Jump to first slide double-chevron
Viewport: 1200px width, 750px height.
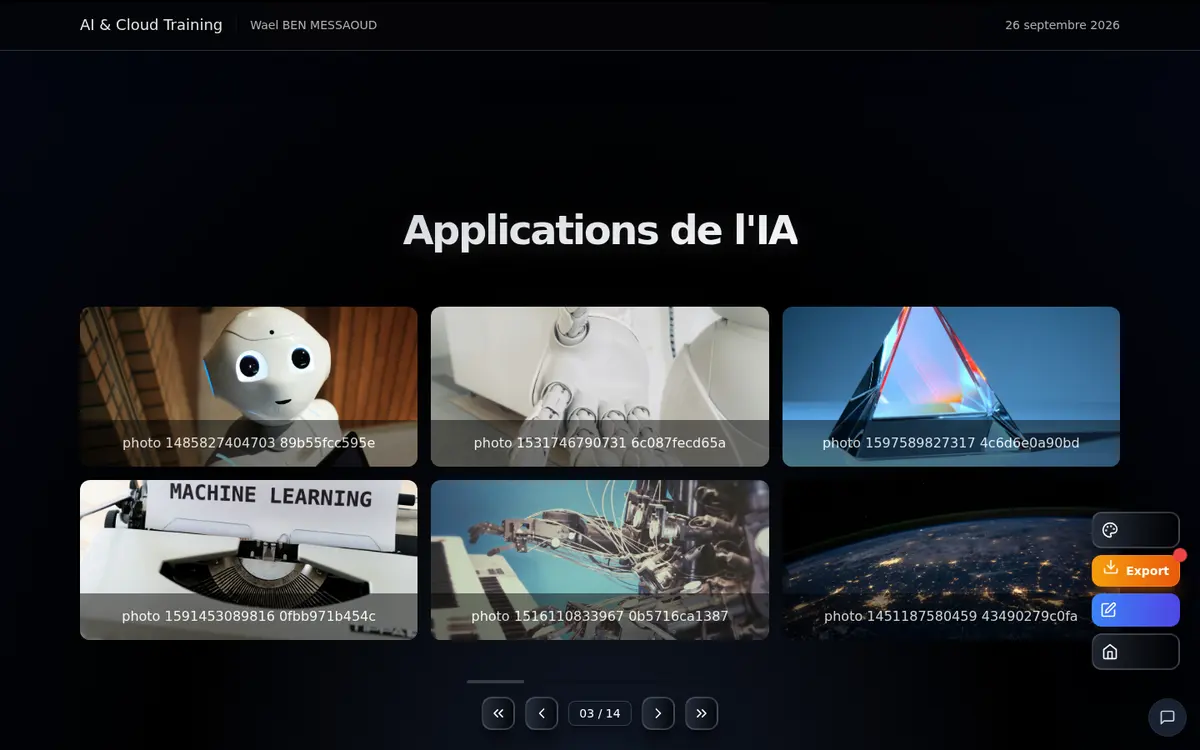(498, 713)
